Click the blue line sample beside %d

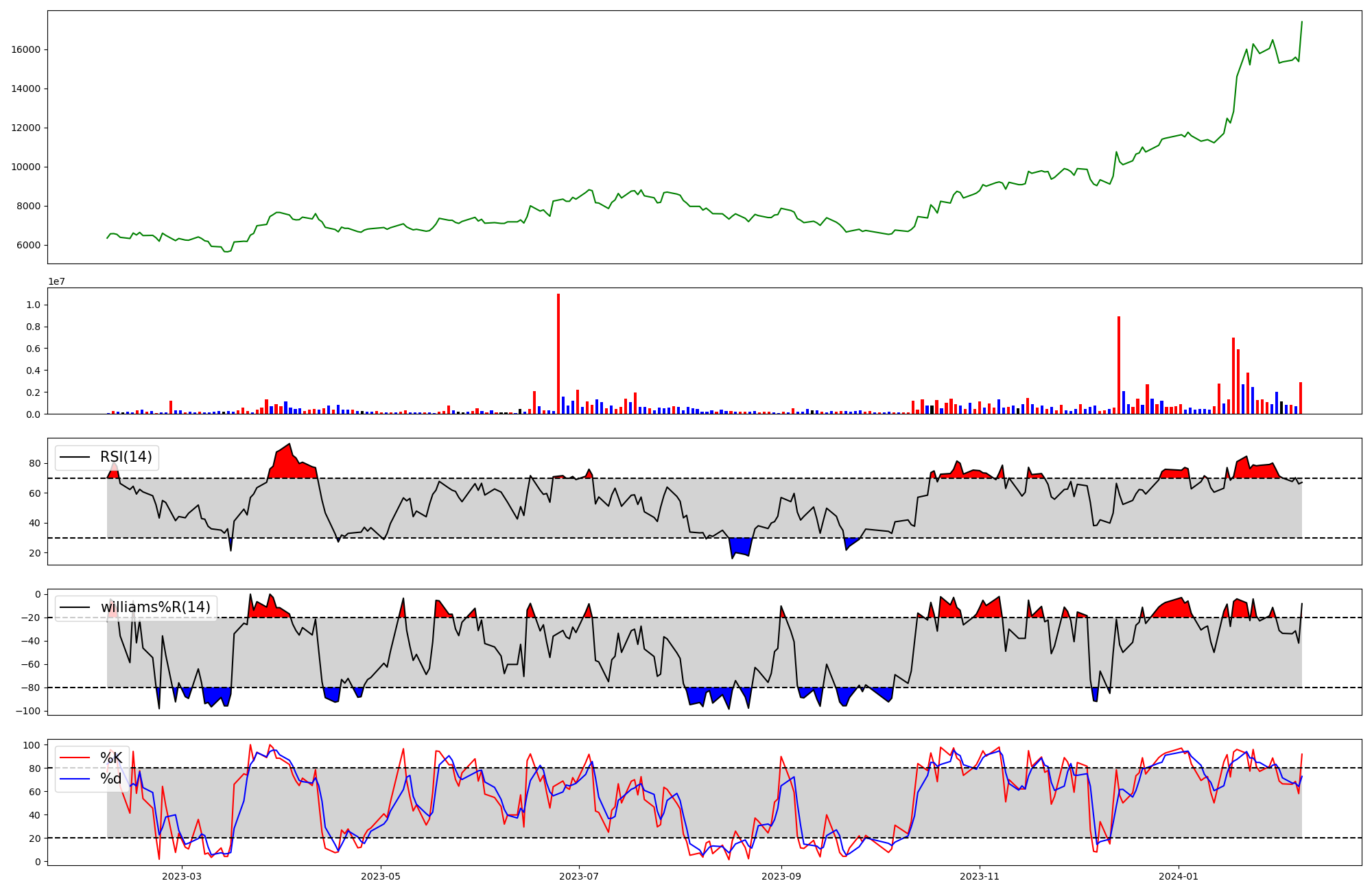[75, 779]
